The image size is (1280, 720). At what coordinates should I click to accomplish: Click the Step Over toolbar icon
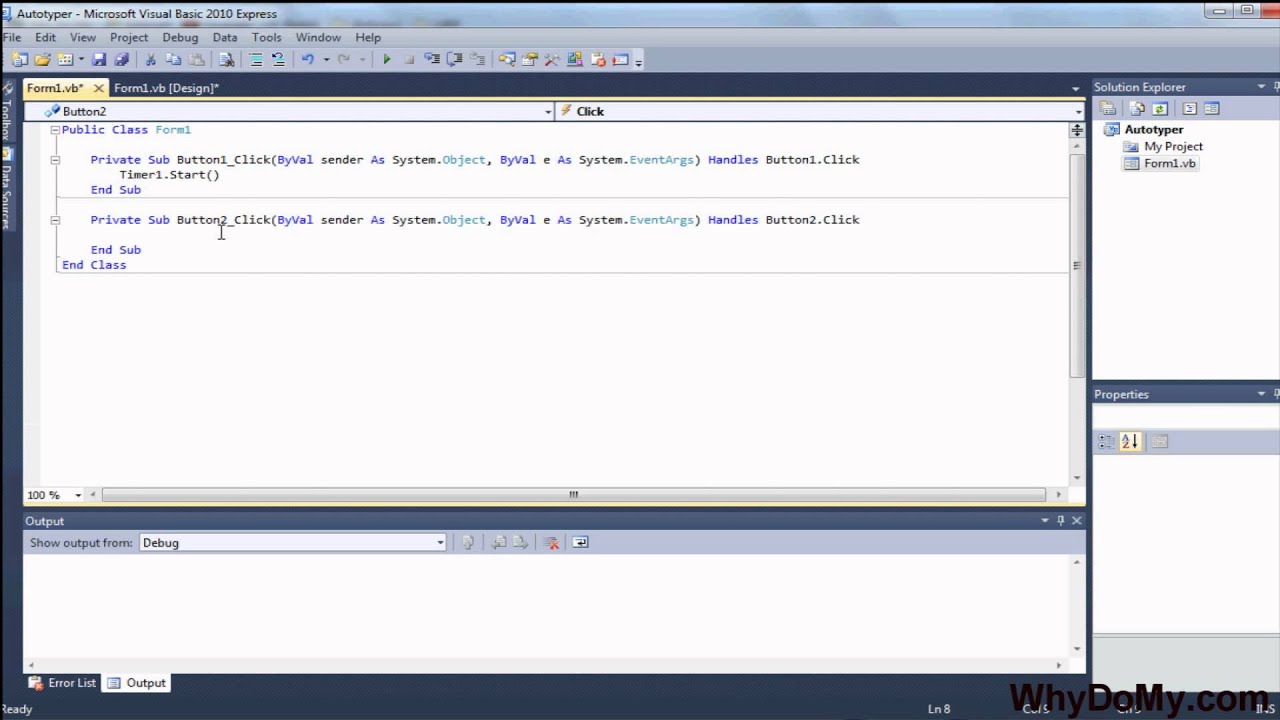pos(454,60)
